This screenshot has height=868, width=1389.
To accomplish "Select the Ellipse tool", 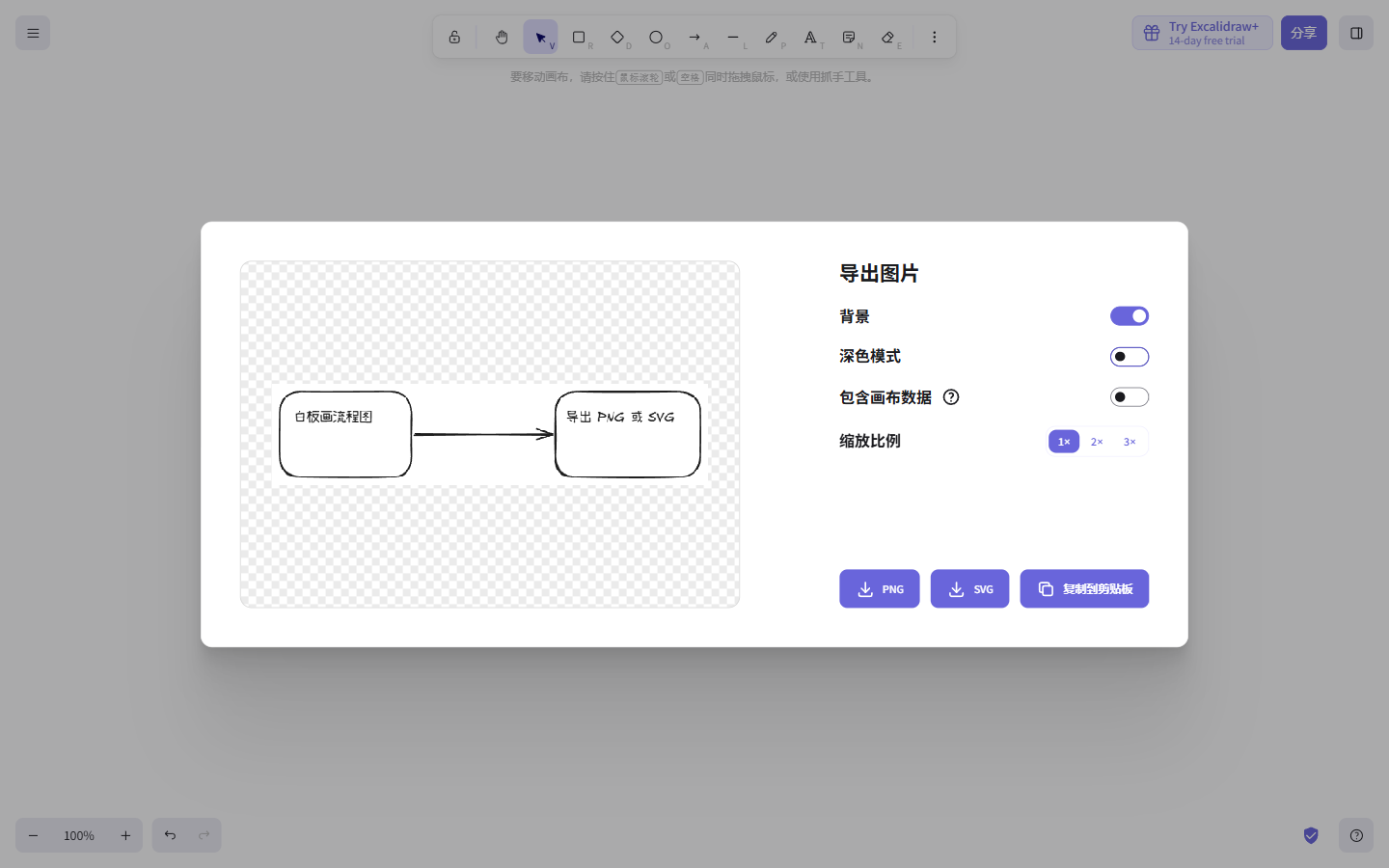I will point(656,38).
